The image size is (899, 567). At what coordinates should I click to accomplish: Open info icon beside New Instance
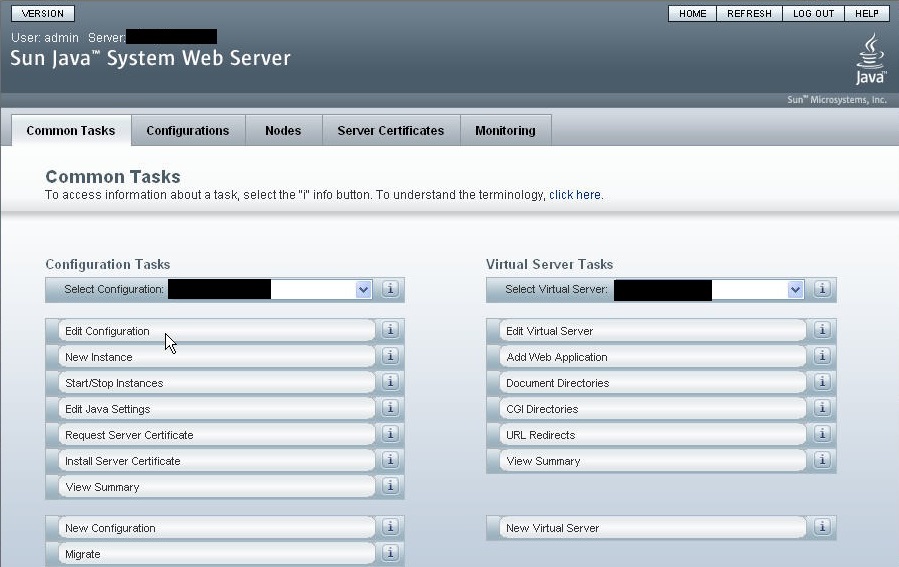390,356
